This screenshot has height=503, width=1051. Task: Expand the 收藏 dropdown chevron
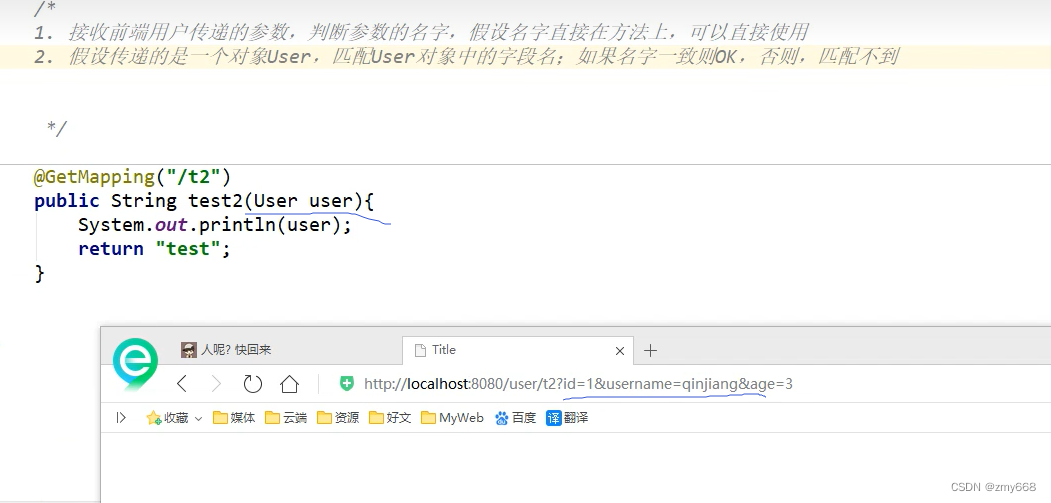click(x=198, y=418)
